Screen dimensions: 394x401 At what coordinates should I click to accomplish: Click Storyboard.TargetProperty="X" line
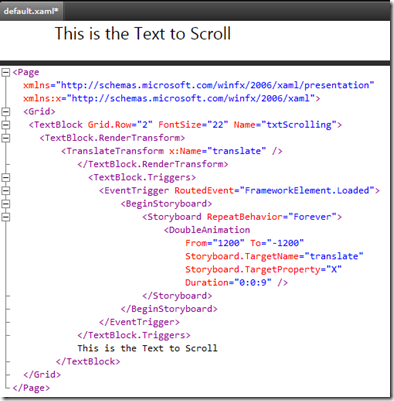point(264,269)
